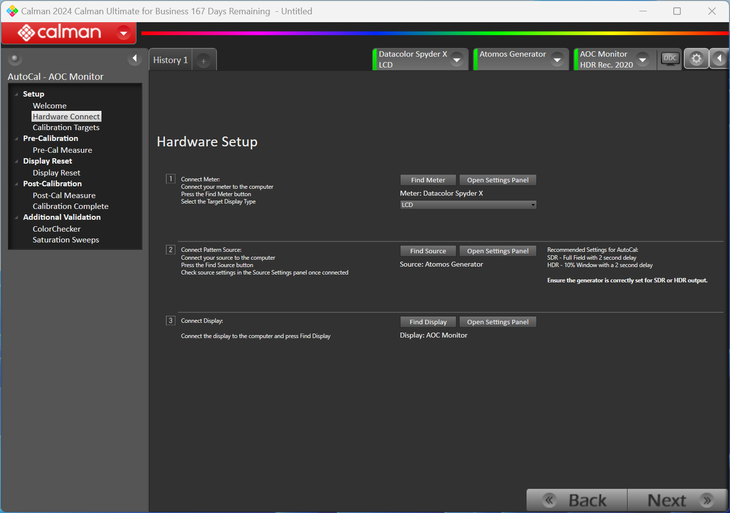Collapse the Additional Validation section
The image size is (730, 513).
pos(16,217)
